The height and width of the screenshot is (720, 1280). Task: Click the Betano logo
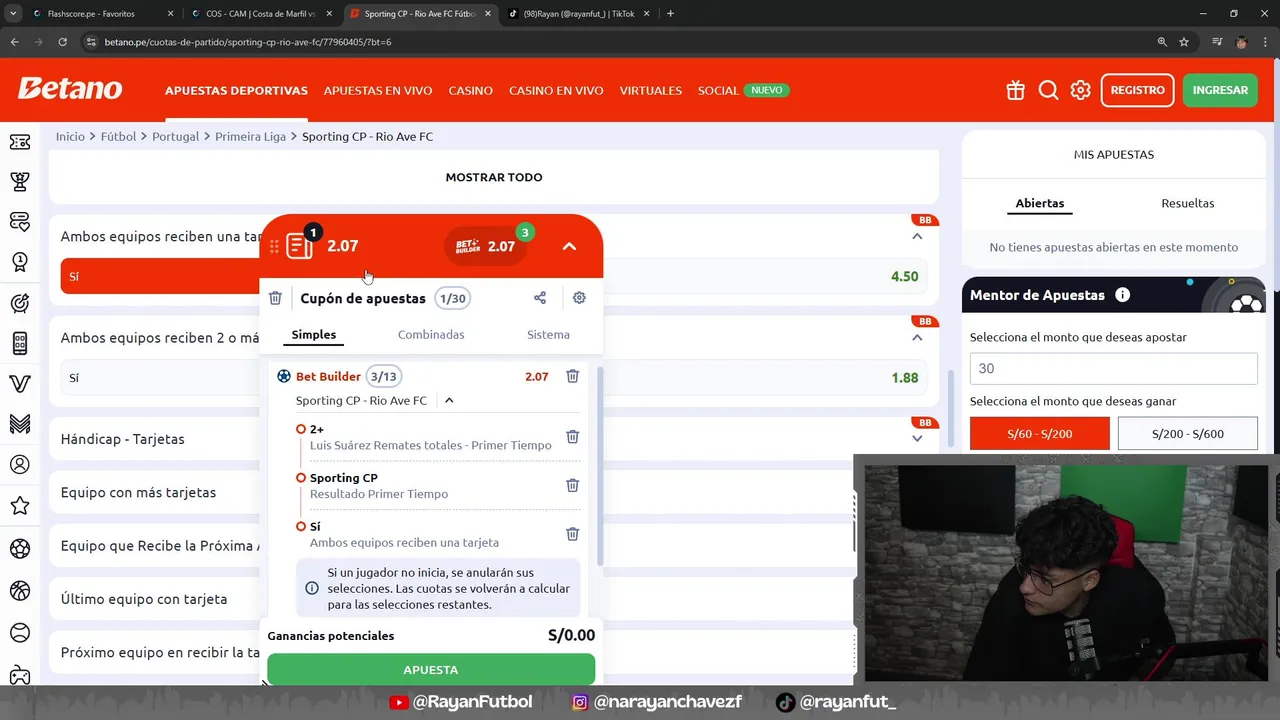(70, 89)
